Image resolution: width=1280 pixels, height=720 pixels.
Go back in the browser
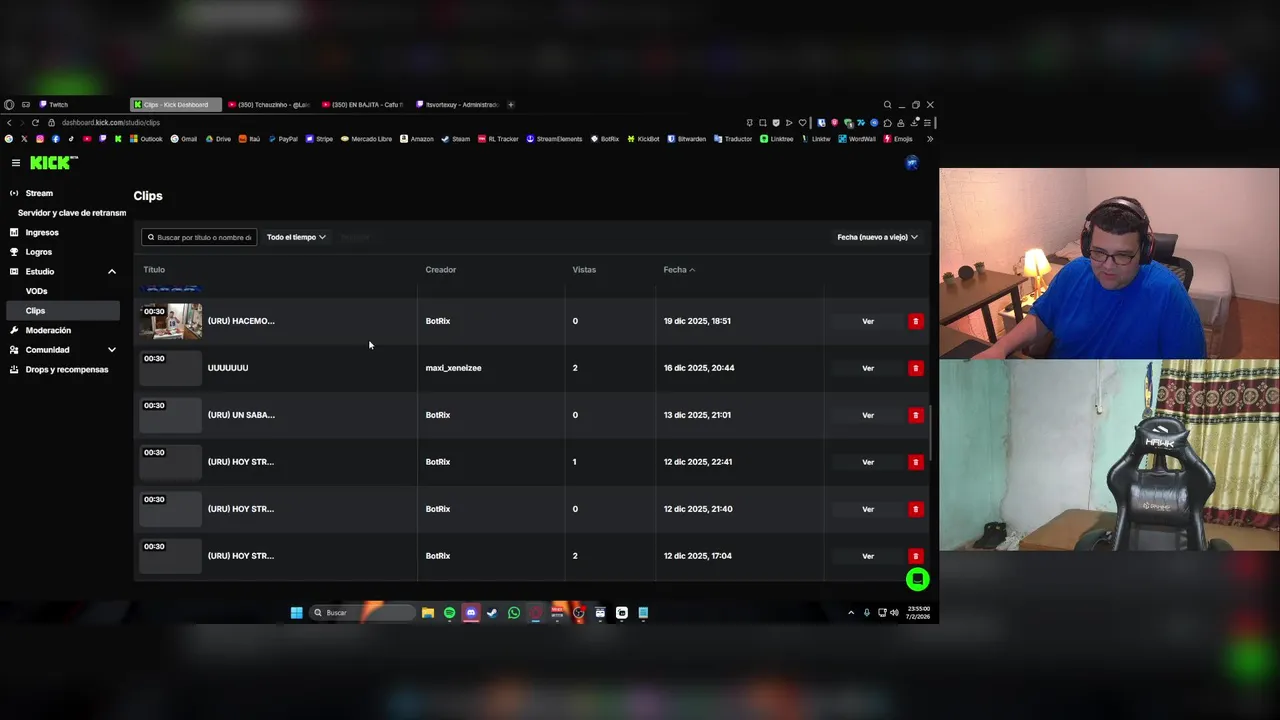(9, 123)
